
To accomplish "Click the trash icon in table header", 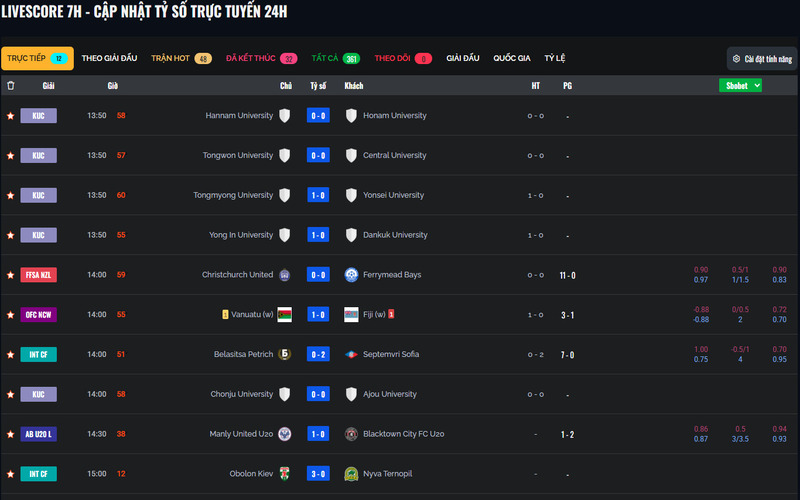I will coord(11,86).
